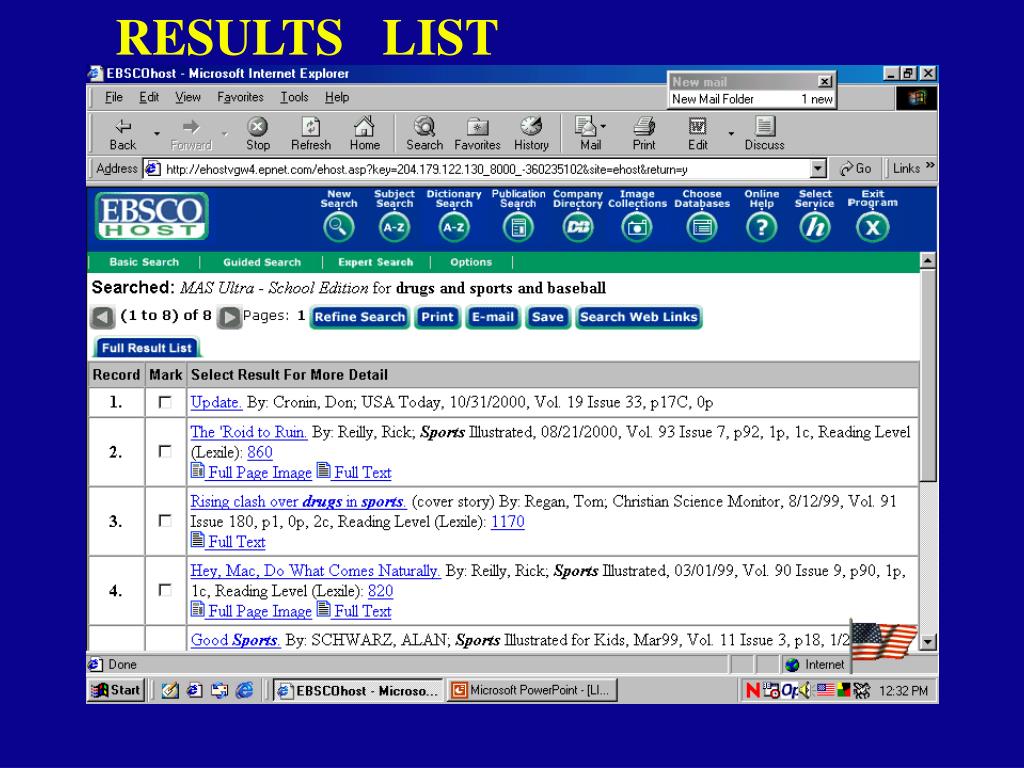Image resolution: width=1024 pixels, height=768 pixels.
Task: Open the Publication Search icon
Action: pos(518,227)
